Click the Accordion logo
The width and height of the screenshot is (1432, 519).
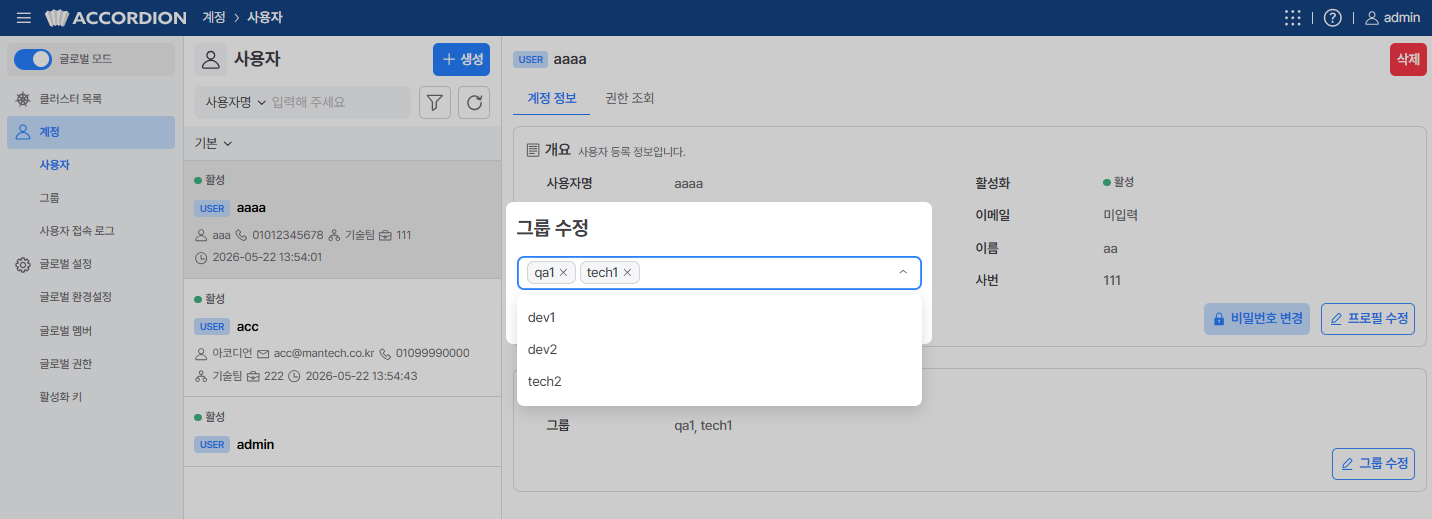coord(116,18)
